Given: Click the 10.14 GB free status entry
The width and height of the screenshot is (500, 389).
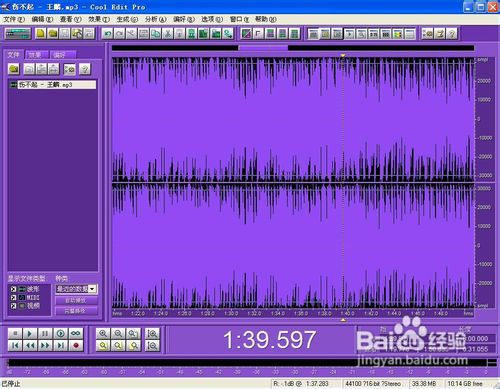Looking at the screenshot, I should pos(465,384).
